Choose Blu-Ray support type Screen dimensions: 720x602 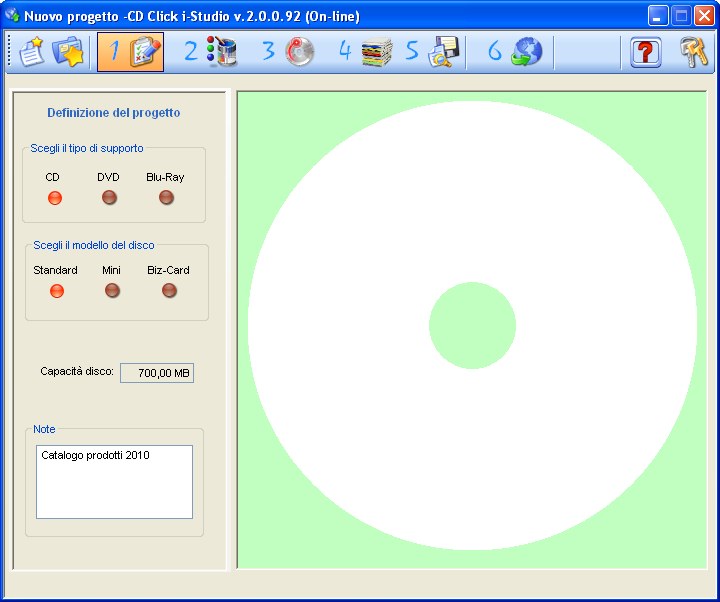(166, 198)
